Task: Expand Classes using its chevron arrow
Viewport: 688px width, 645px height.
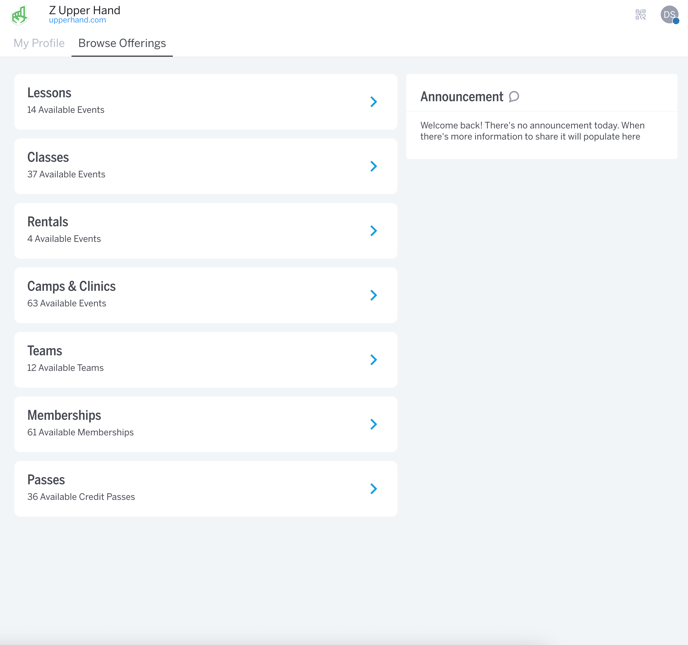Action: pyautogui.click(x=373, y=166)
